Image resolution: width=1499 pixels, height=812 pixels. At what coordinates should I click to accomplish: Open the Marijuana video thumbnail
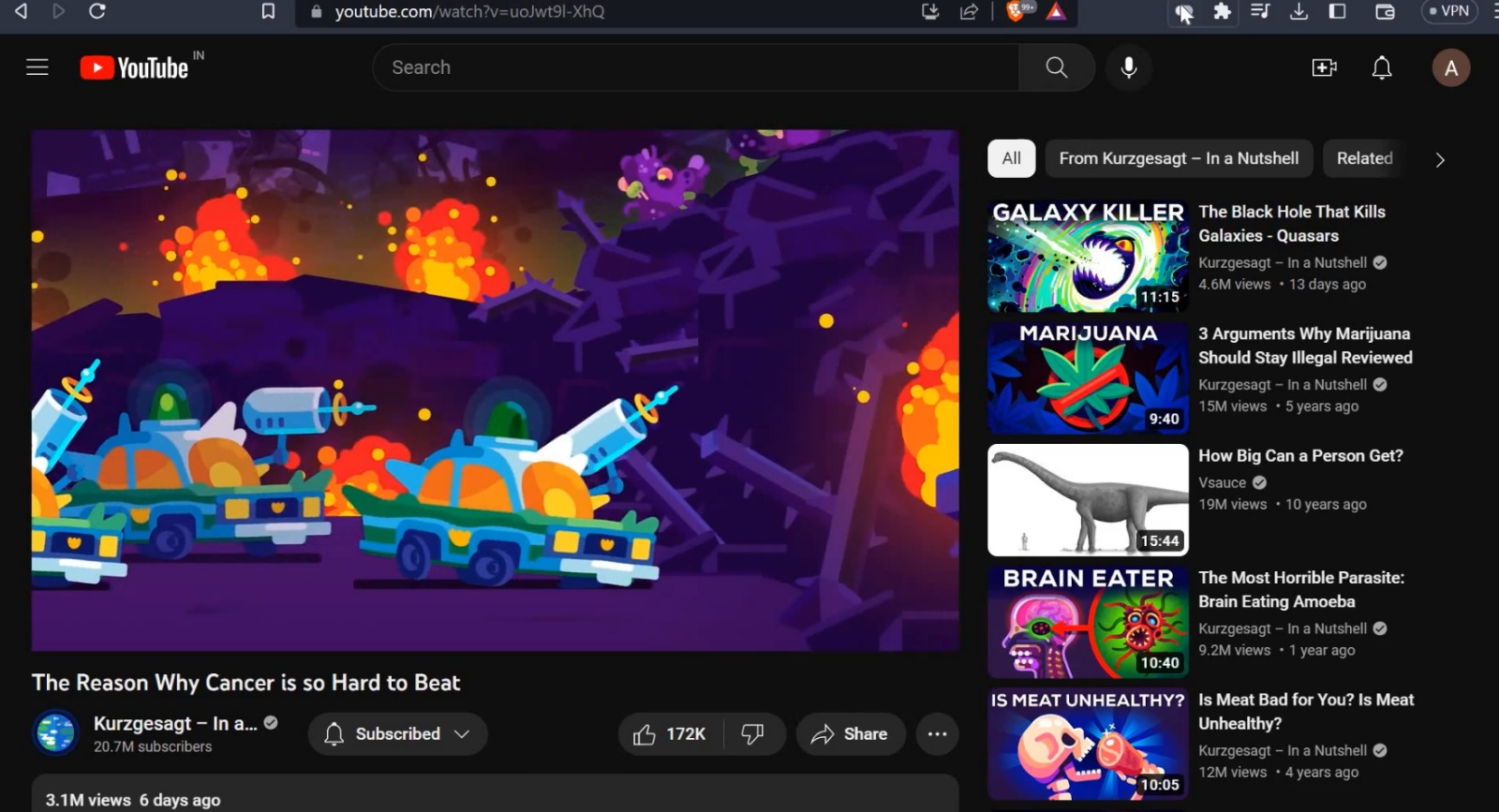coord(1088,377)
